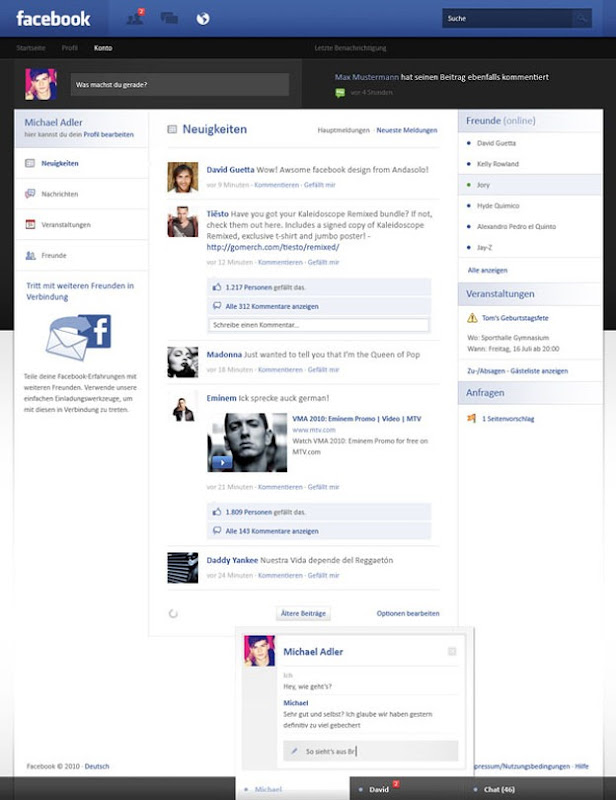
Task: Open the messages icon in top bar
Action: pyautogui.click(x=169, y=18)
